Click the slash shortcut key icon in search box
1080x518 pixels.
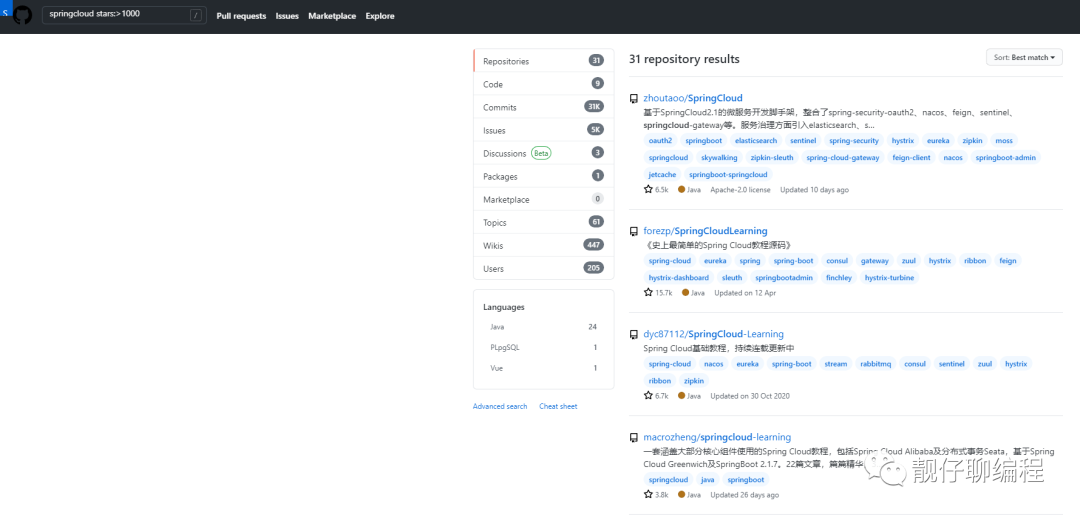pyautogui.click(x=196, y=15)
